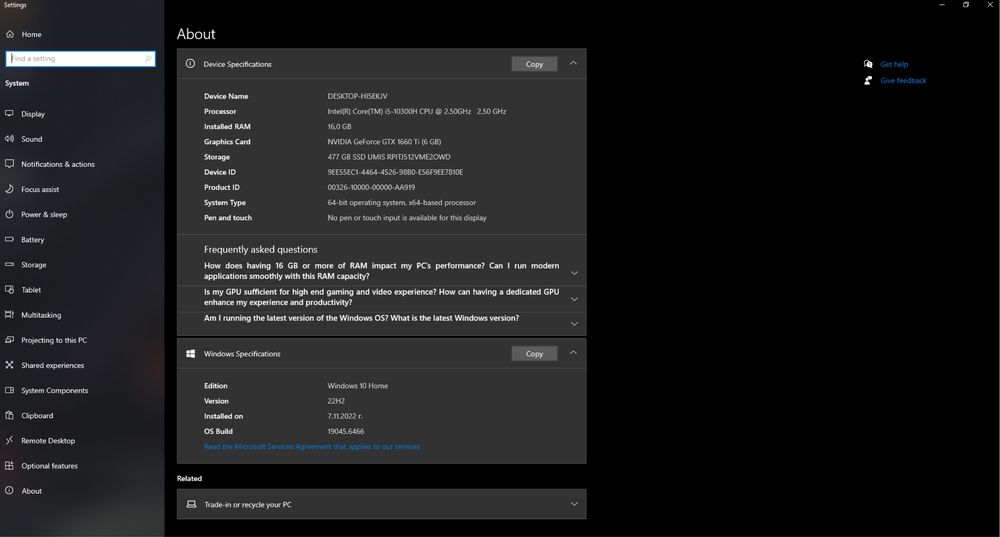Click the Device Specifications info icon
Viewport: 1000px width, 537px height.
click(190, 64)
